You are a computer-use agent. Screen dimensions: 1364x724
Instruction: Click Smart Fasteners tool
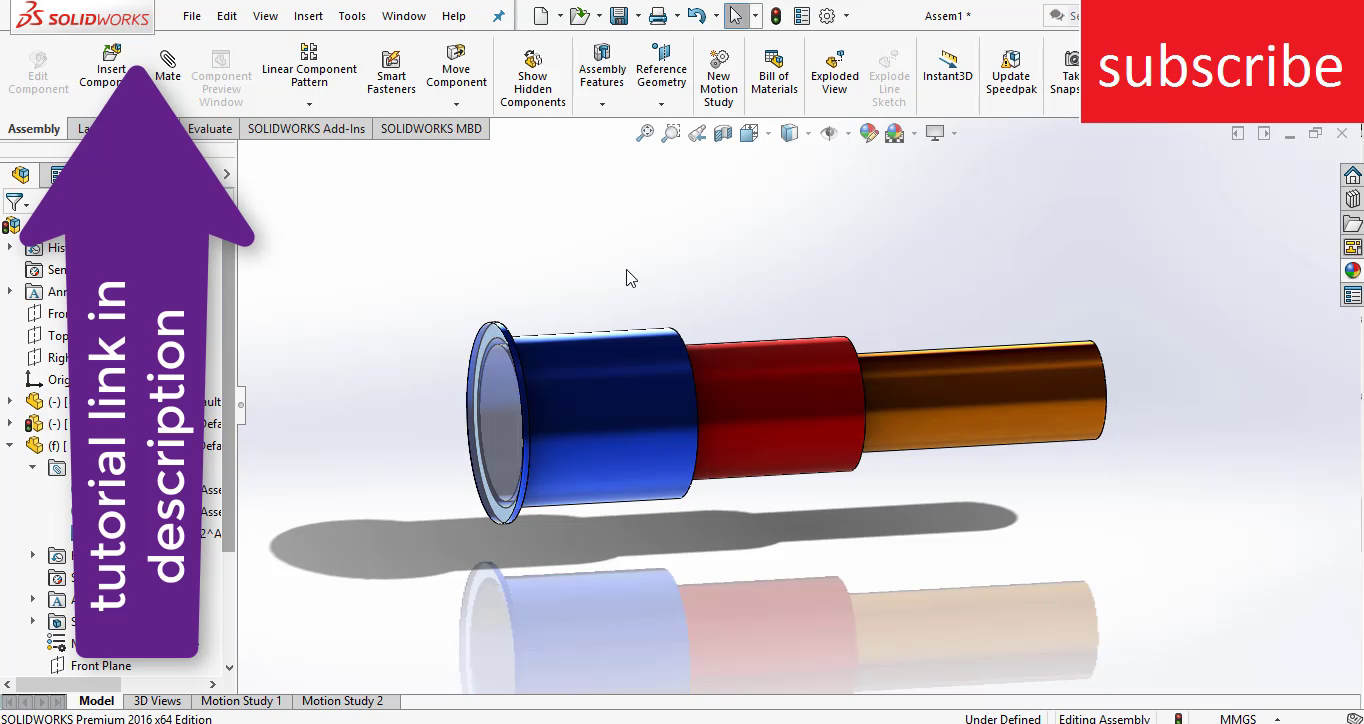pos(391,72)
